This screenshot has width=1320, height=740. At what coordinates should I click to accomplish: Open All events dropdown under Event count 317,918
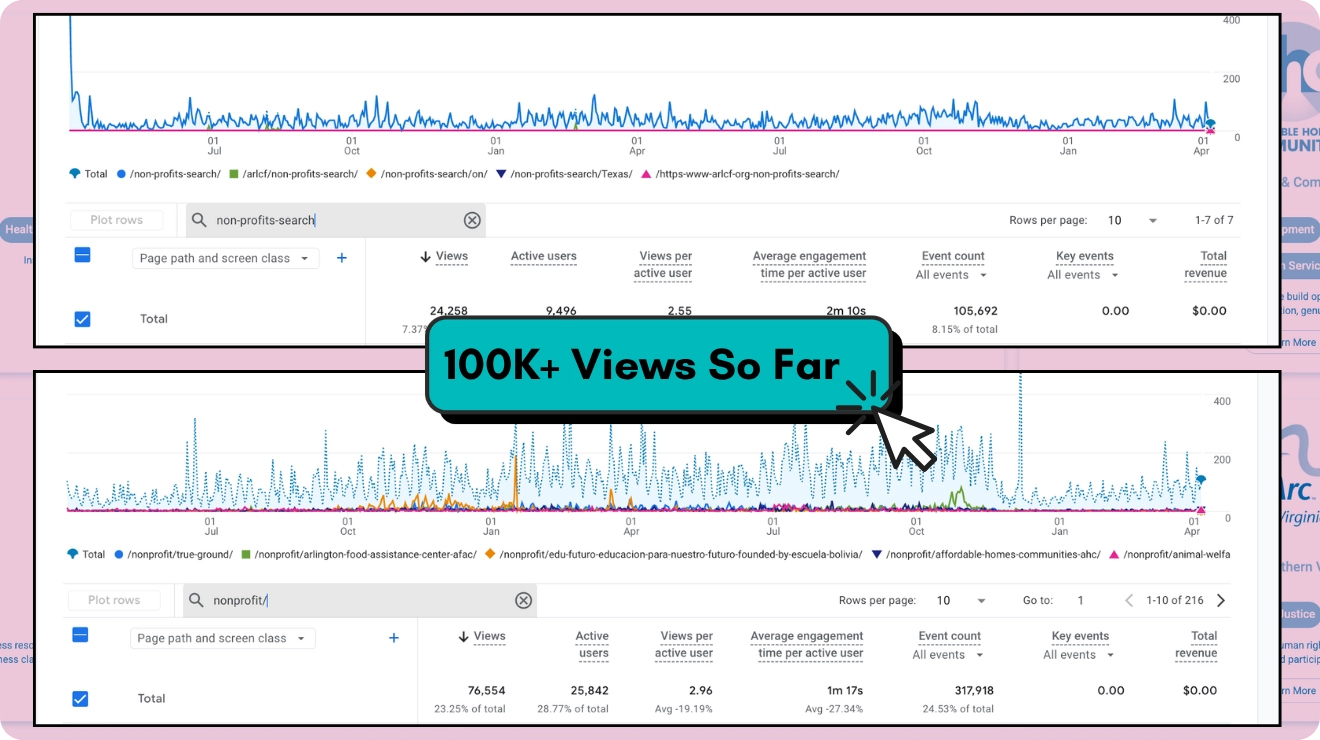pos(948,655)
